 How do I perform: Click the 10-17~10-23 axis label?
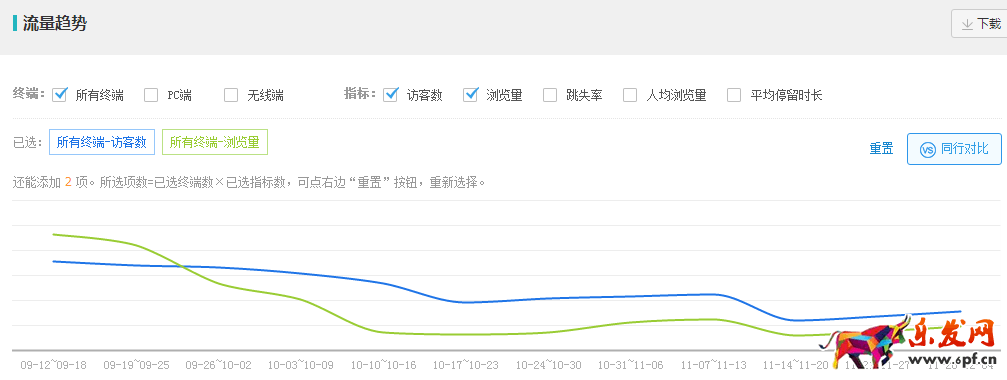[466, 365]
